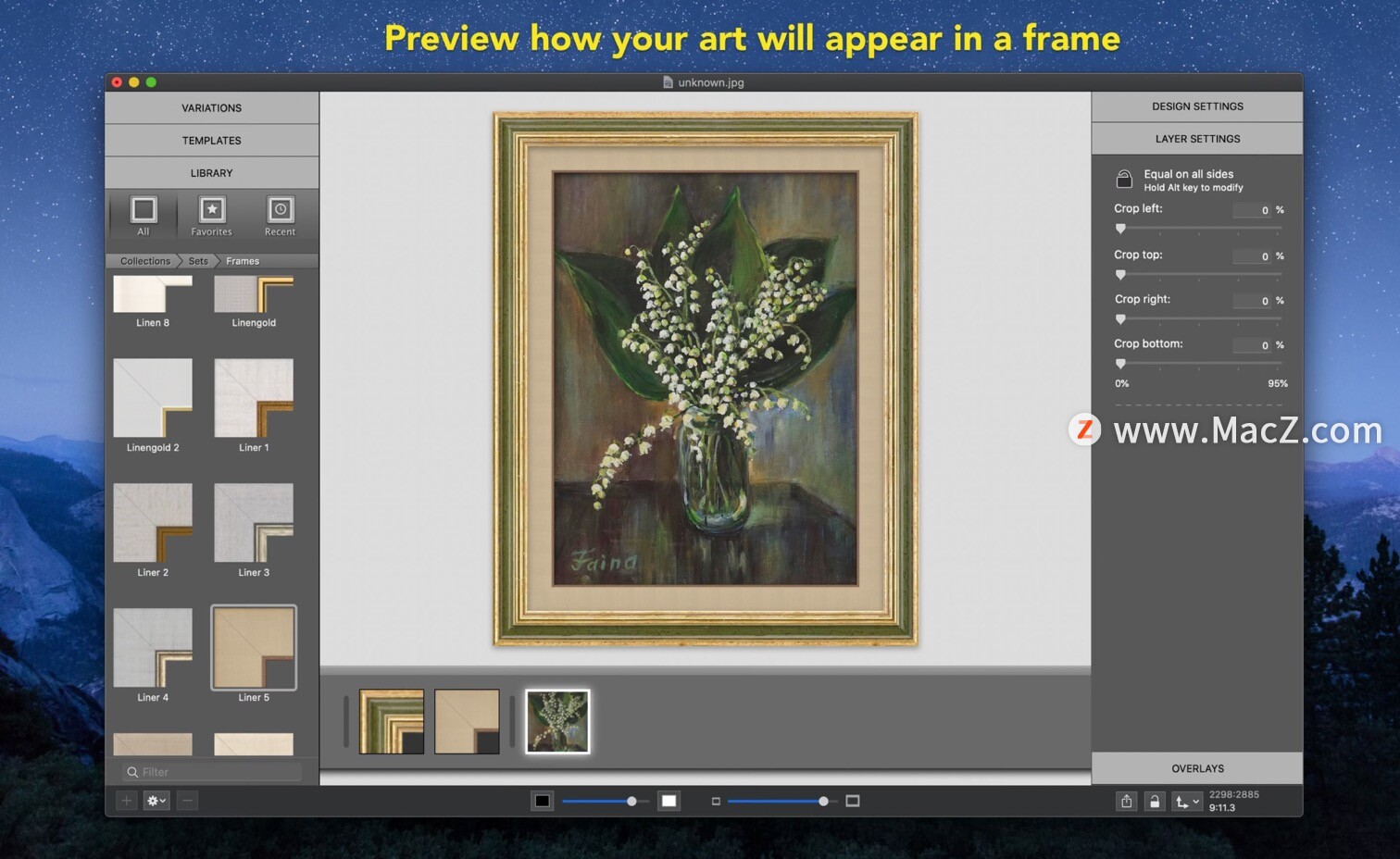Select the beige liner layer thumbnail

tap(467, 721)
